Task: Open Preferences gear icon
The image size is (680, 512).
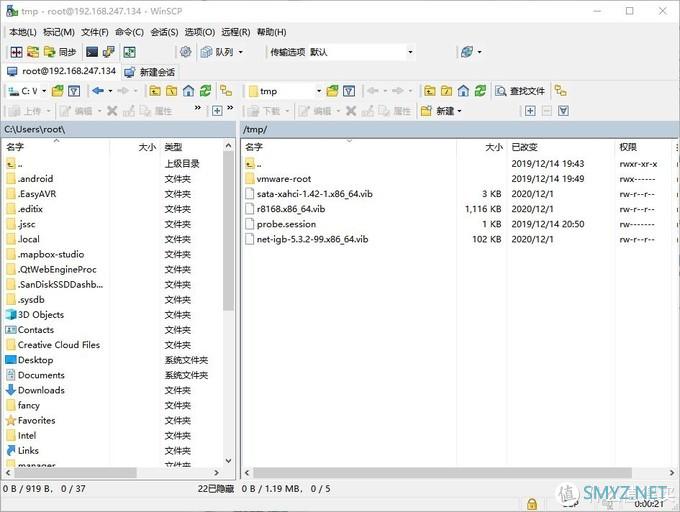Action: click(186, 52)
